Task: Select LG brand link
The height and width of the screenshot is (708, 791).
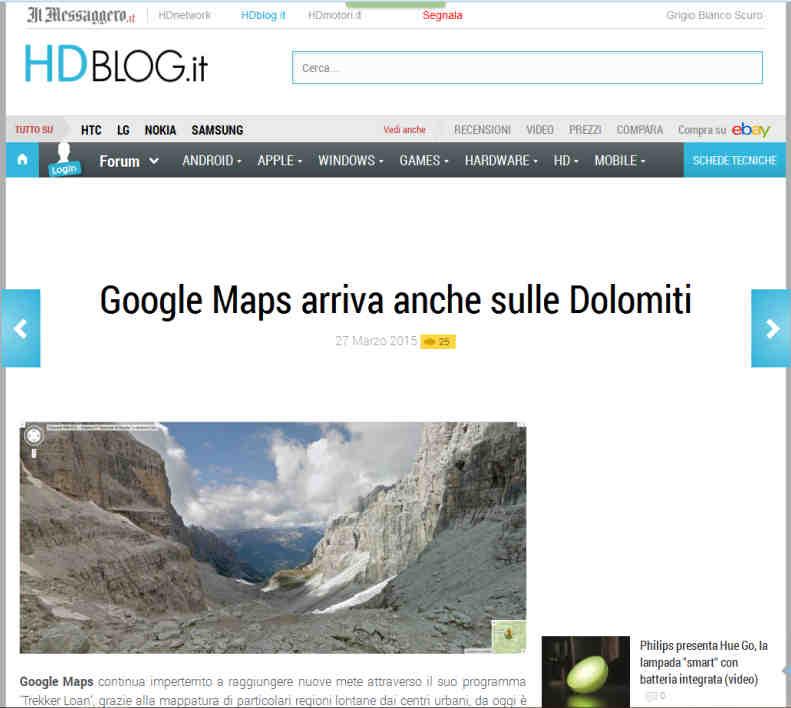Action: pos(123,130)
